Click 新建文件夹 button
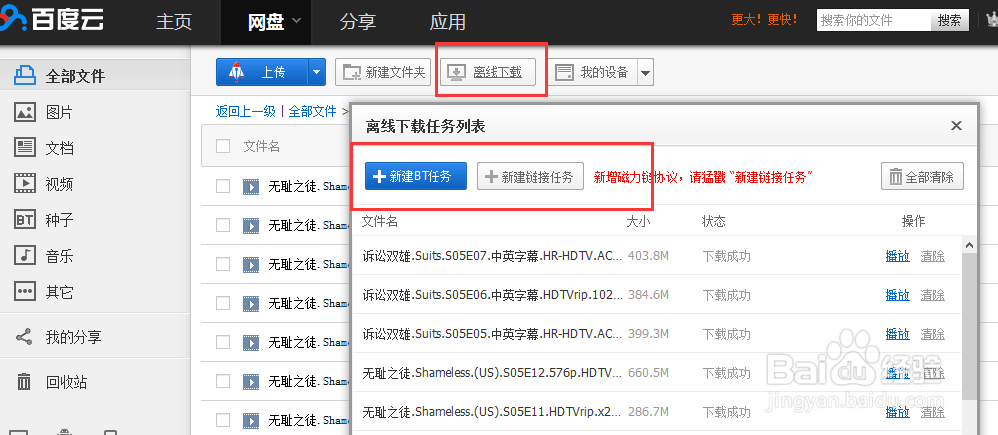This screenshot has width=998, height=435. tap(383, 72)
